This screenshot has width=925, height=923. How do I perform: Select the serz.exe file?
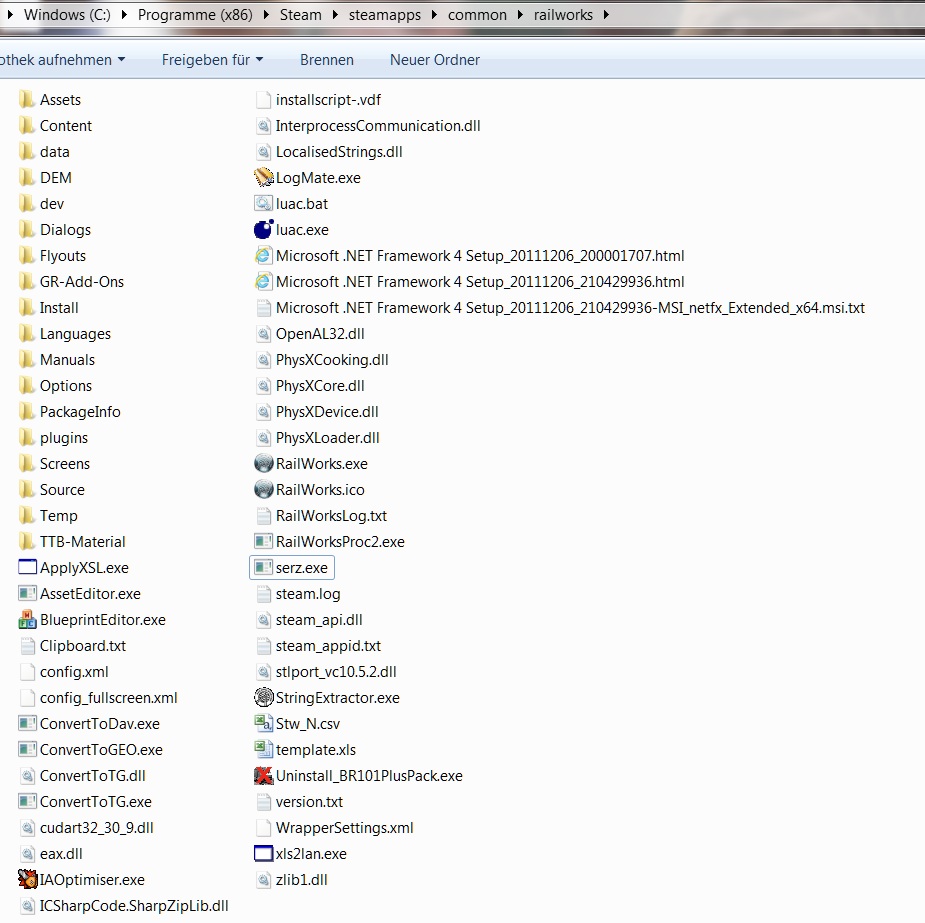pos(301,568)
